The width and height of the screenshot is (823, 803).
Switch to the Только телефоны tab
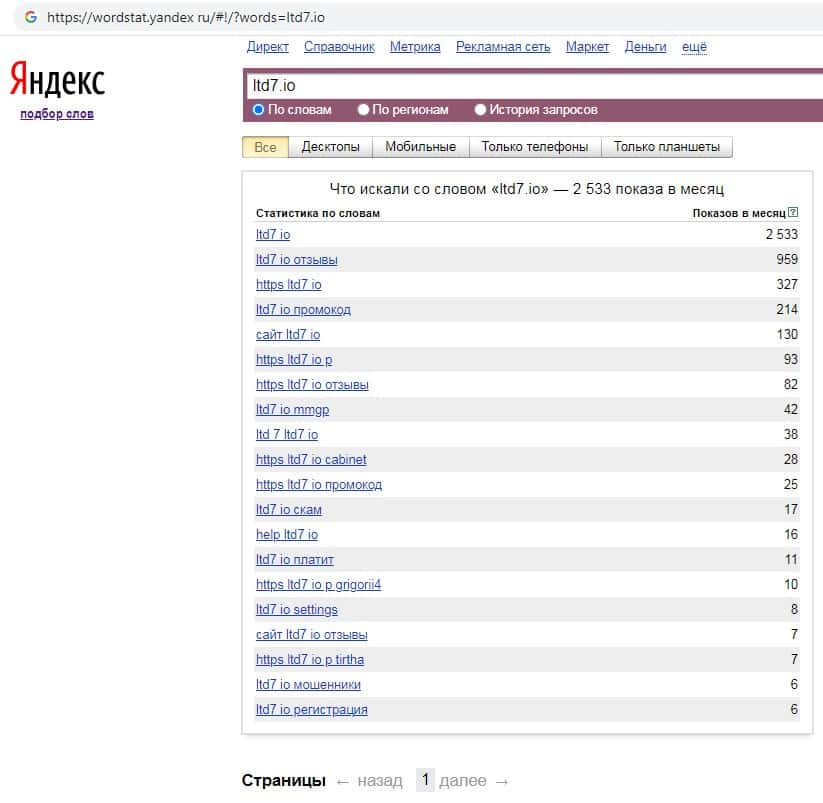pos(535,147)
